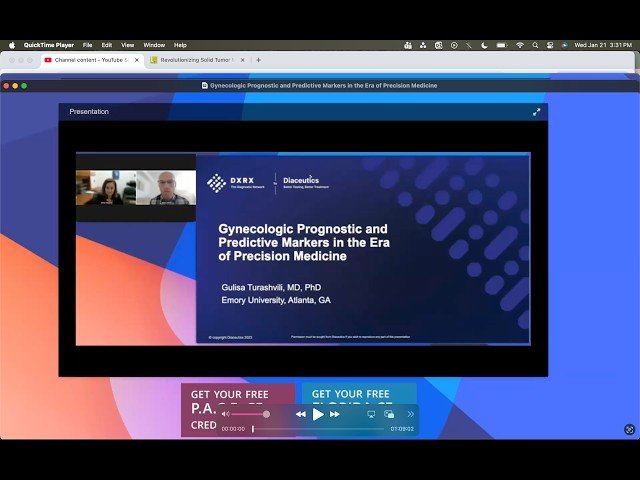Rewind the QuickTime video
This screenshot has width=640, height=480.
pyautogui.click(x=300, y=414)
